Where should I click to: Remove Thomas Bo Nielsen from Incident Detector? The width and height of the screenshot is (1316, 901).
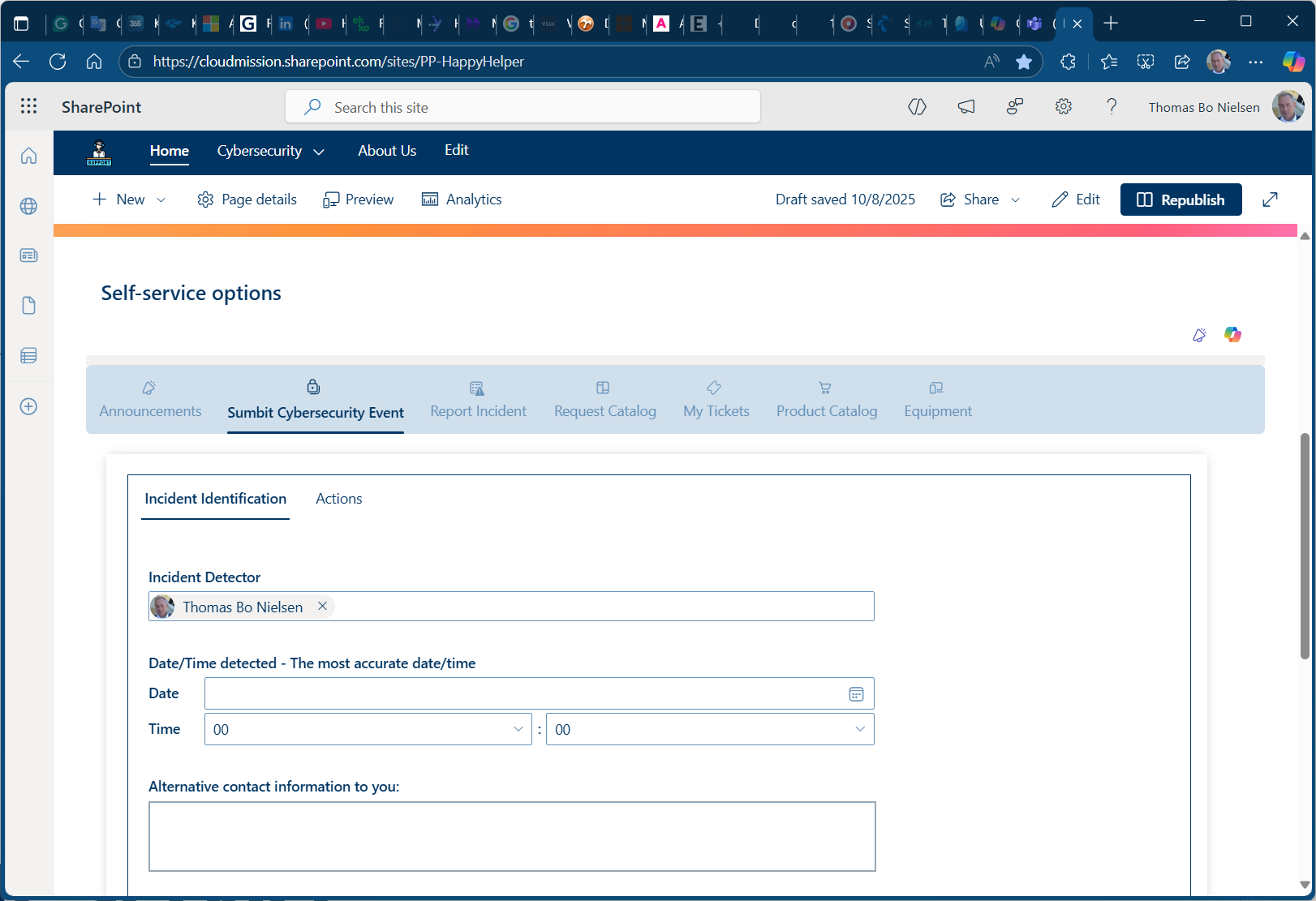point(322,606)
